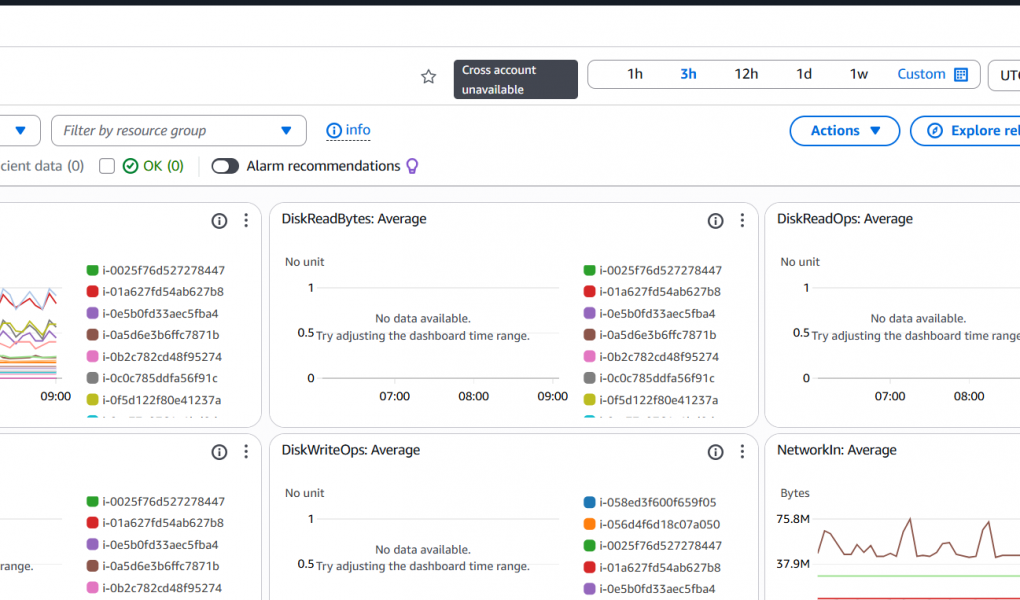Expand the Actions dropdown menu
Image resolution: width=1020 pixels, height=600 pixels.
(844, 131)
